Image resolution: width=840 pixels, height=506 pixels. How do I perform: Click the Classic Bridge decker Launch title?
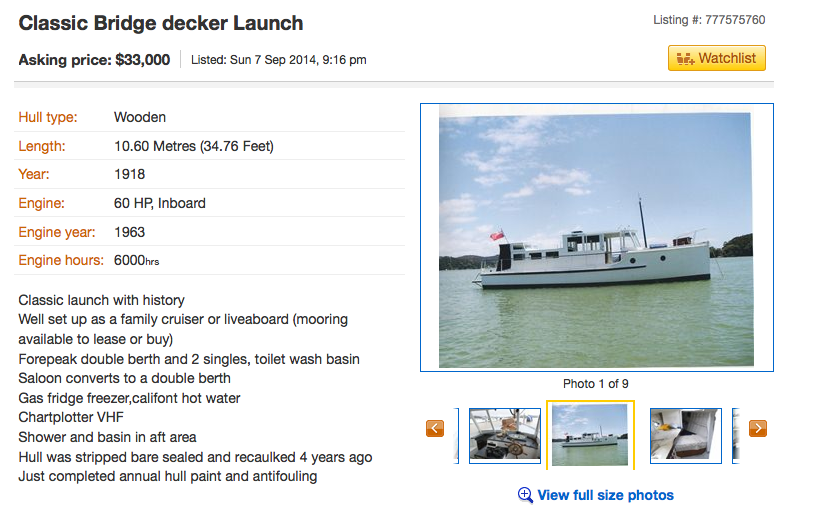coord(161,23)
